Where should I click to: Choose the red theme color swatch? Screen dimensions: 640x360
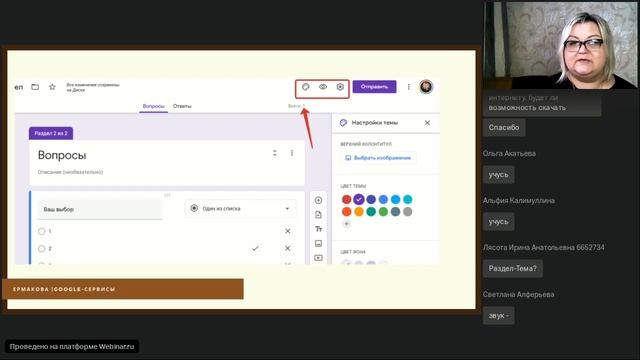pyautogui.click(x=347, y=199)
